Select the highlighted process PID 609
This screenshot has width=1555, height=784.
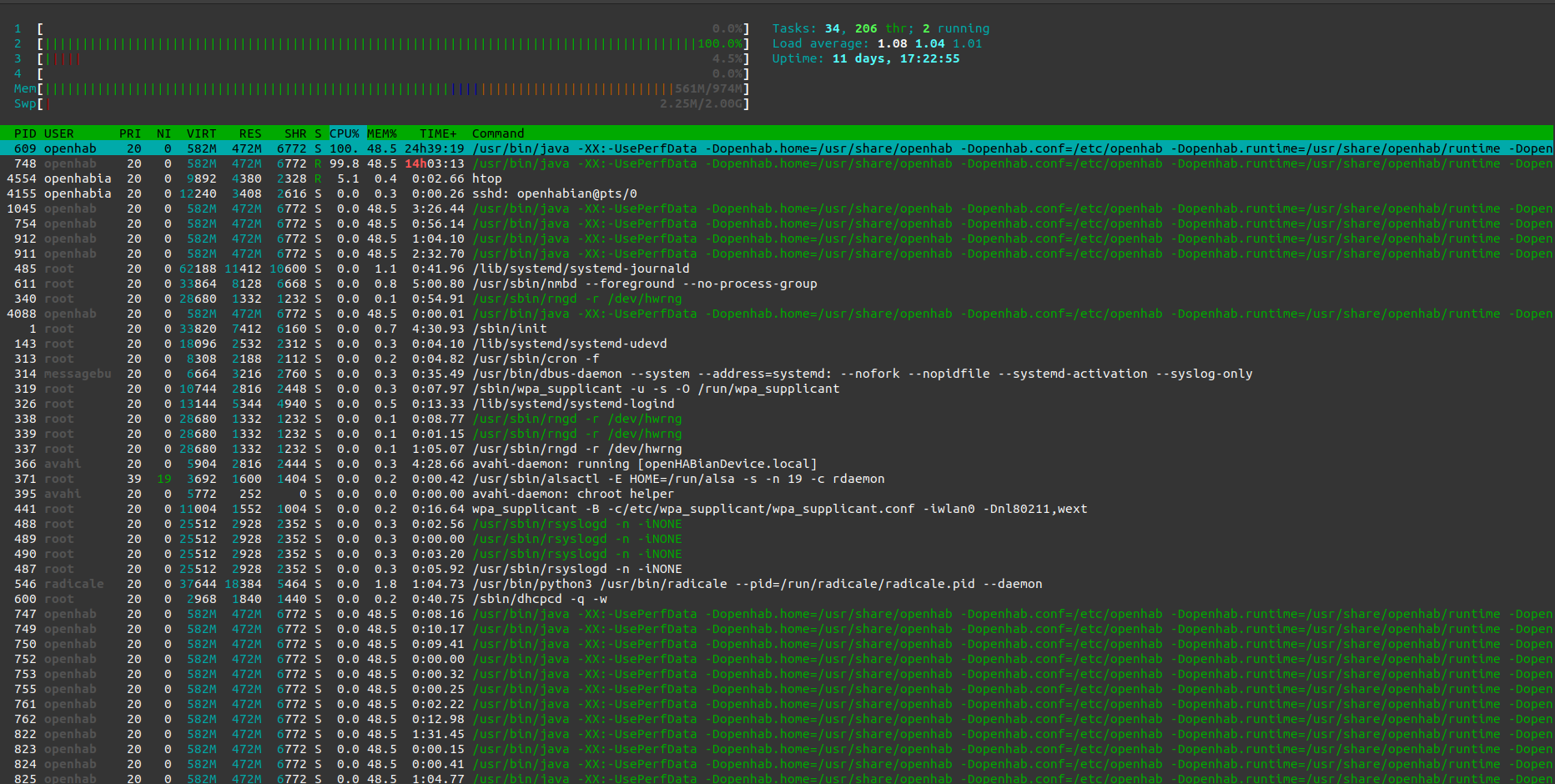[777, 148]
